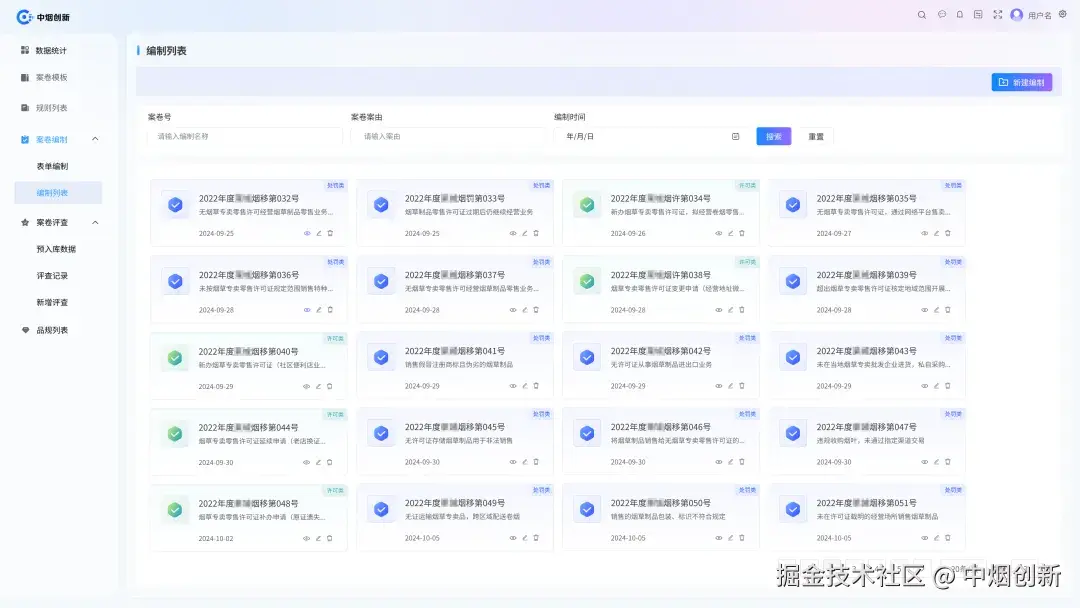The height and width of the screenshot is (608, 1080).
Task: Open notifications via the bell icon
Action: pos(959,15)
